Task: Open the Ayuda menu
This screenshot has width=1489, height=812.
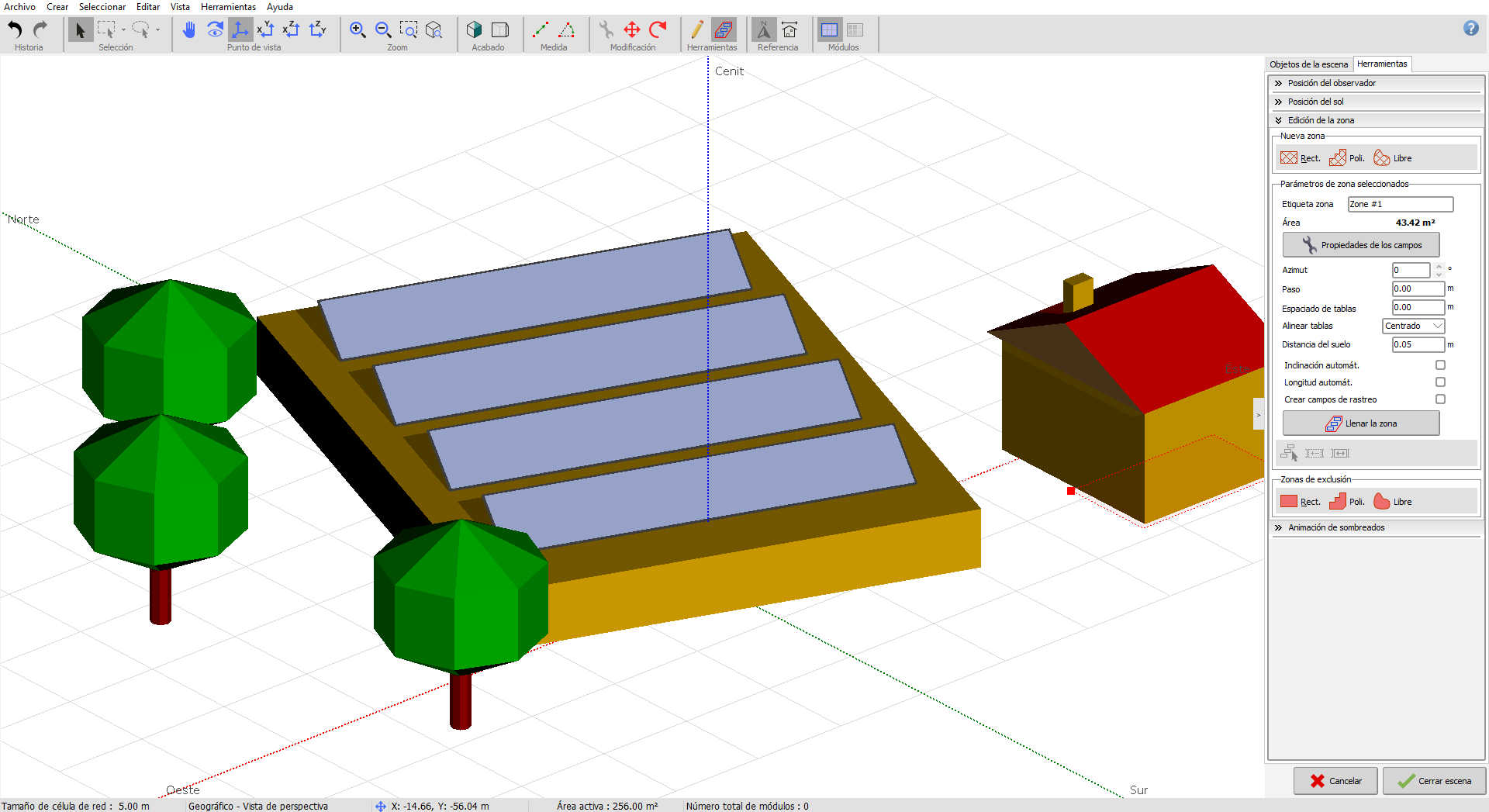Action: click(x=280, y=7)
